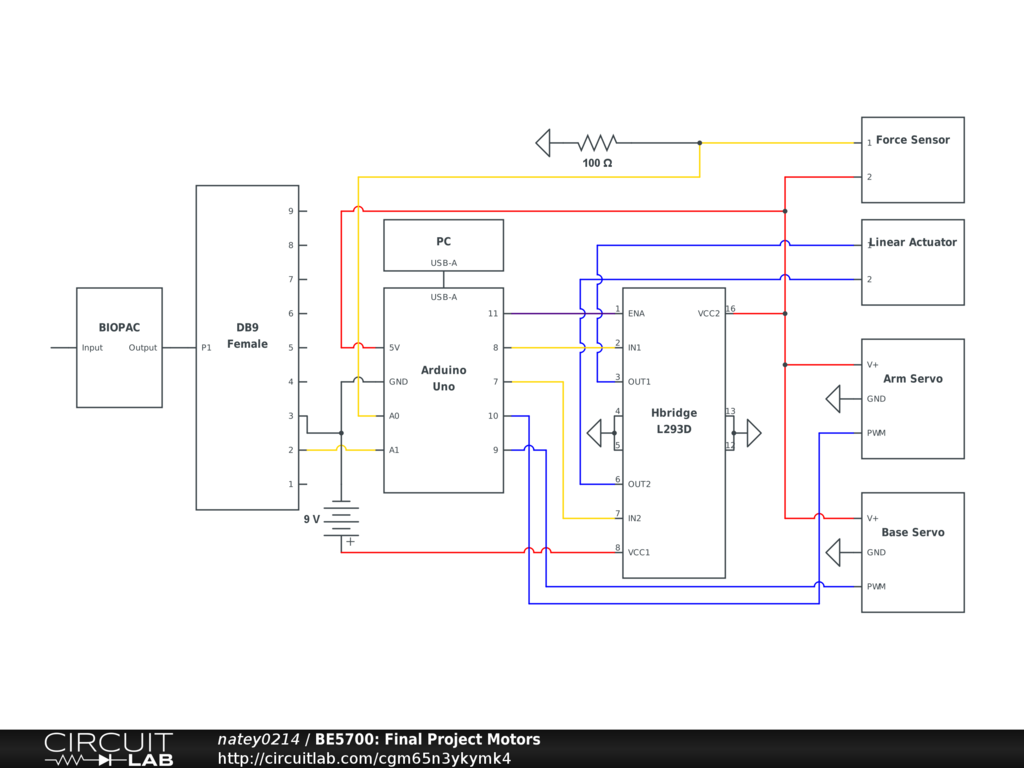Click the Base Servo component label
This screenshot has width=1024, height=768.
point(912,532)
